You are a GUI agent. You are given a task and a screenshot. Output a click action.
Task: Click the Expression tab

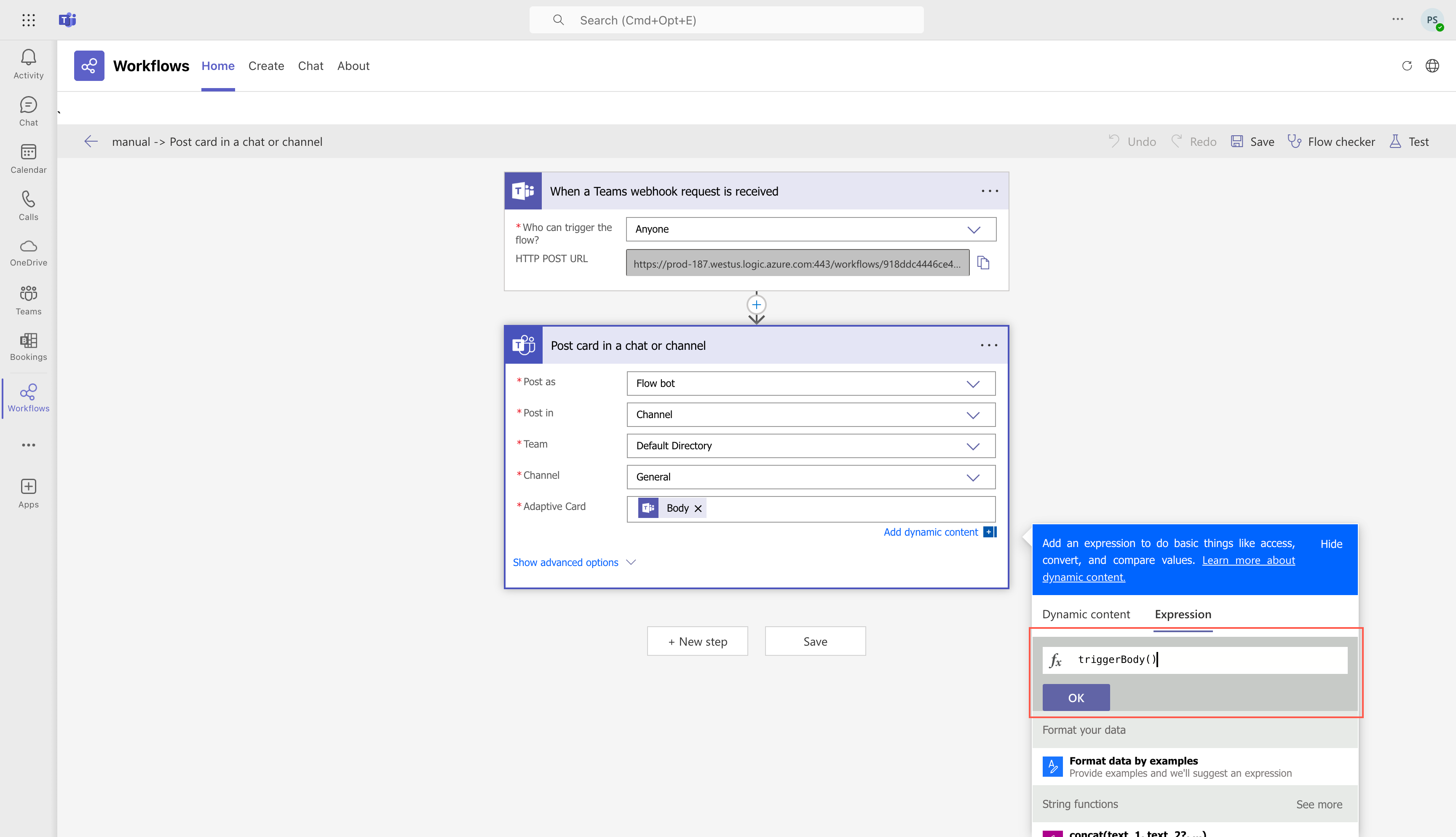point(1183,614)
